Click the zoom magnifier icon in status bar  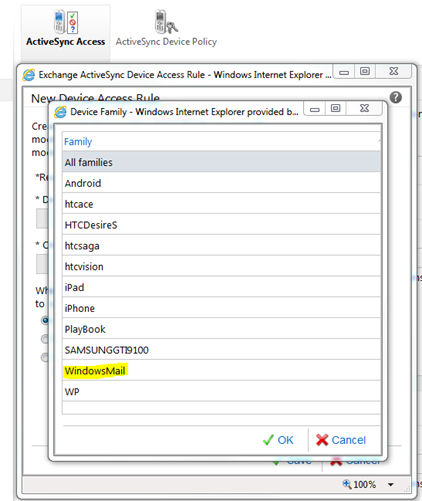[347, 484]
